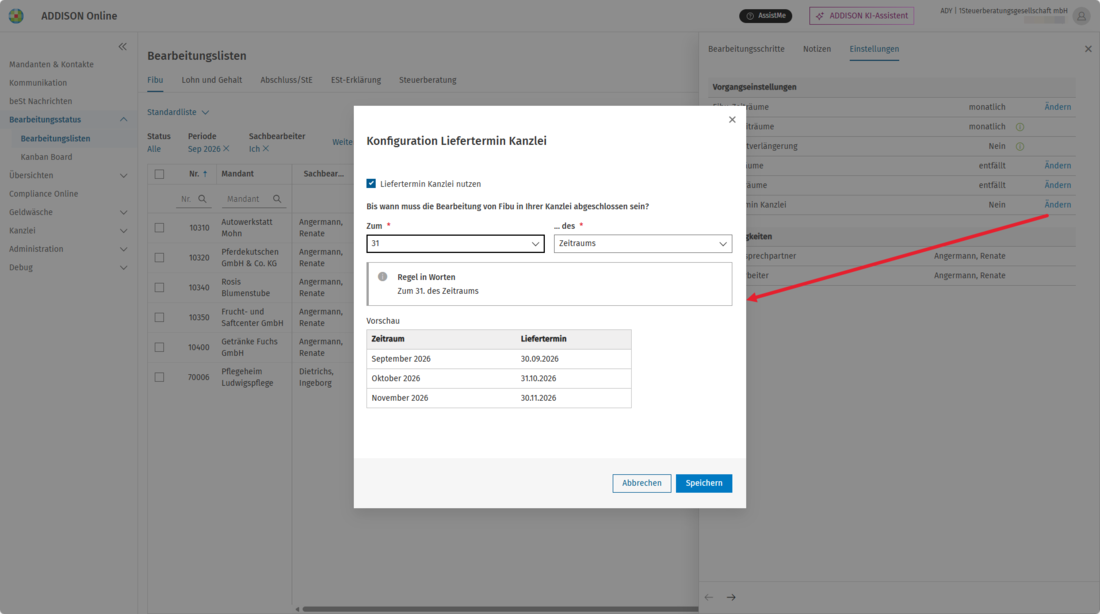The width and height of the screenshot is (1100, 614).
Task: Click the info icon beside Regel in Worten
Action: pos(382,276)
